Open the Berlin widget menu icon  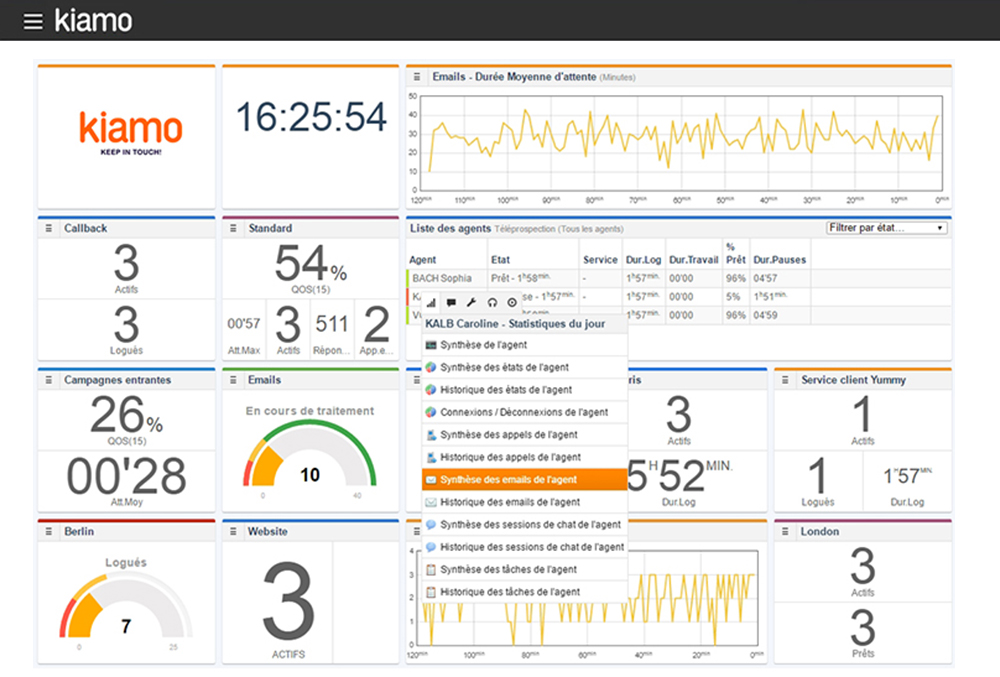(48, 532)
